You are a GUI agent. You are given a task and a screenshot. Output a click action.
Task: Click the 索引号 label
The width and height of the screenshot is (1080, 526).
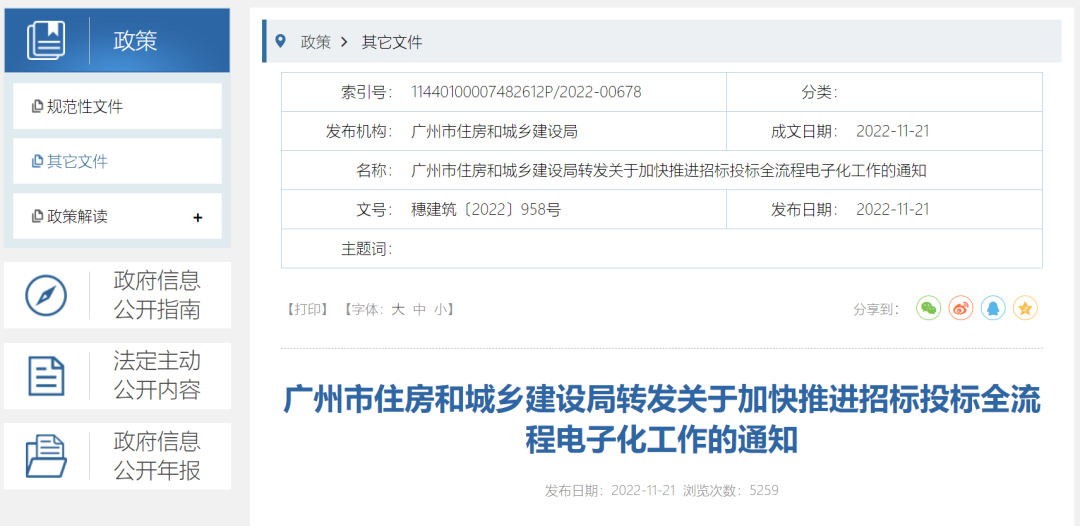pyautogui.click(x=366, y=92)
